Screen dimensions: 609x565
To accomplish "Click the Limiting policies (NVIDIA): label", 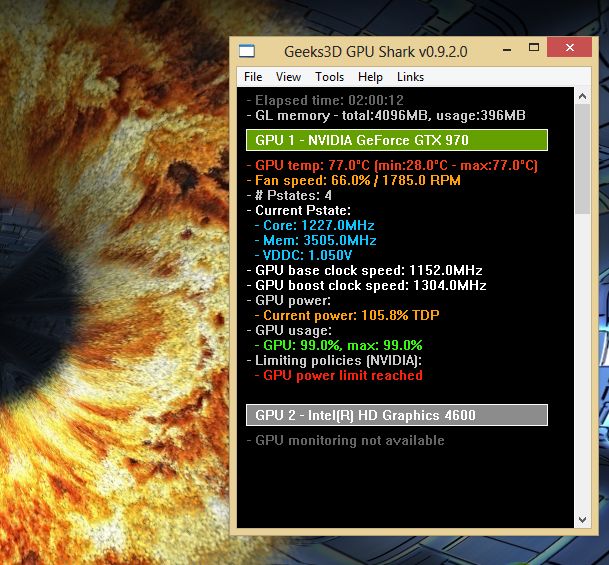I will pyautogui.click(x=334, y=360).
